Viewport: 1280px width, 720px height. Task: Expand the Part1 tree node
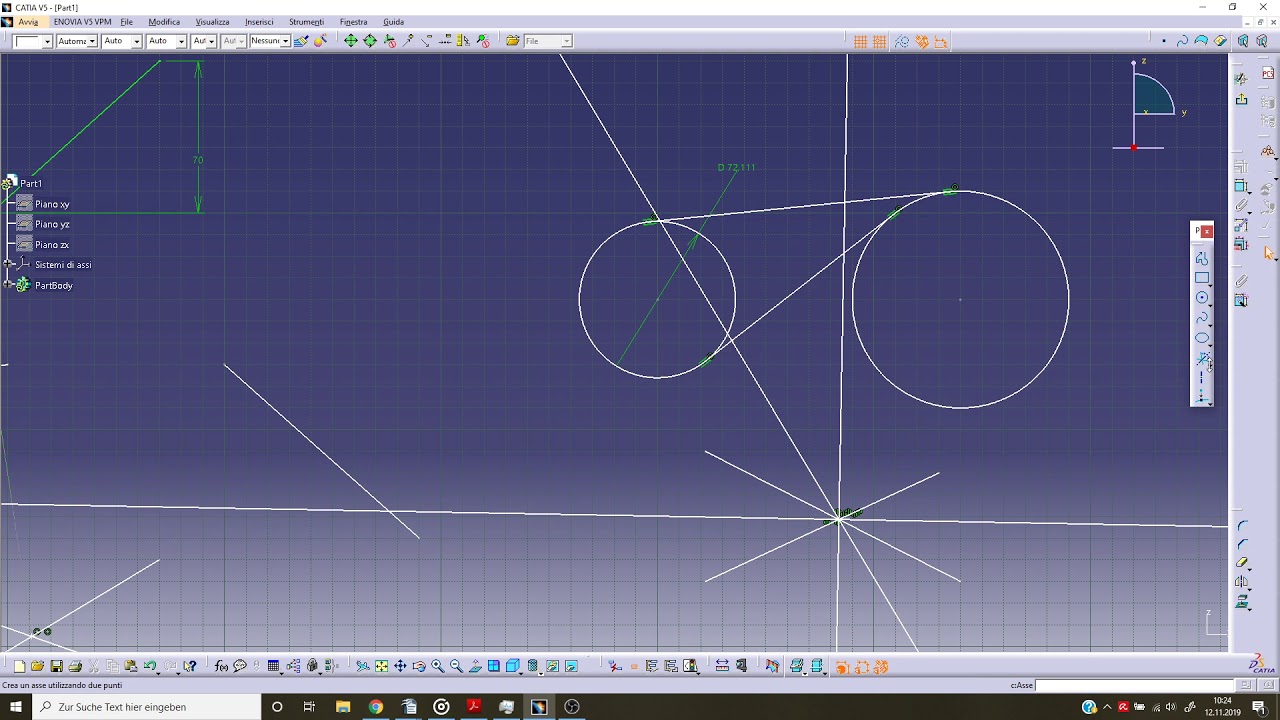coord(7,184)
